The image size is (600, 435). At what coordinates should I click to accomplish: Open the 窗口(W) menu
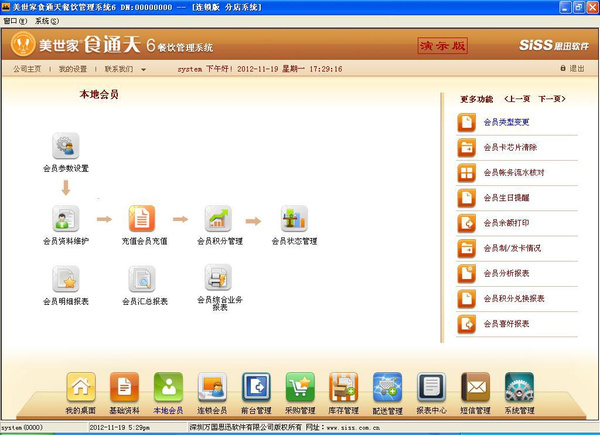(15, 21)
